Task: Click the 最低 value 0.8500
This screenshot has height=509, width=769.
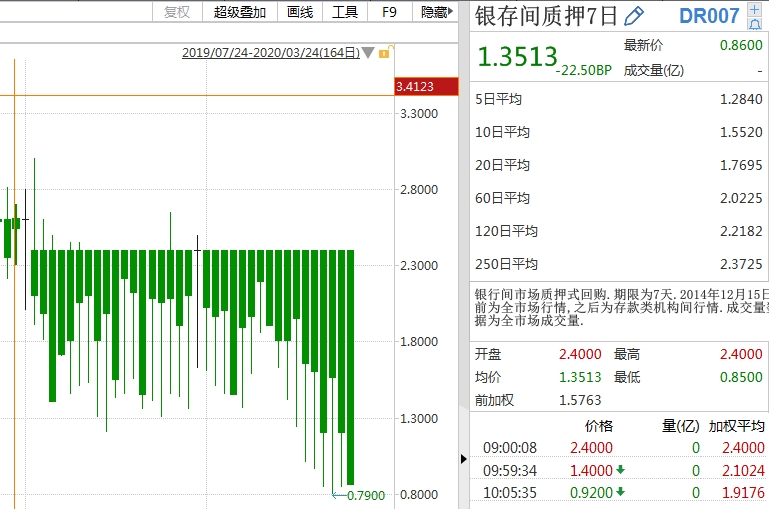Action: point(741,377)
